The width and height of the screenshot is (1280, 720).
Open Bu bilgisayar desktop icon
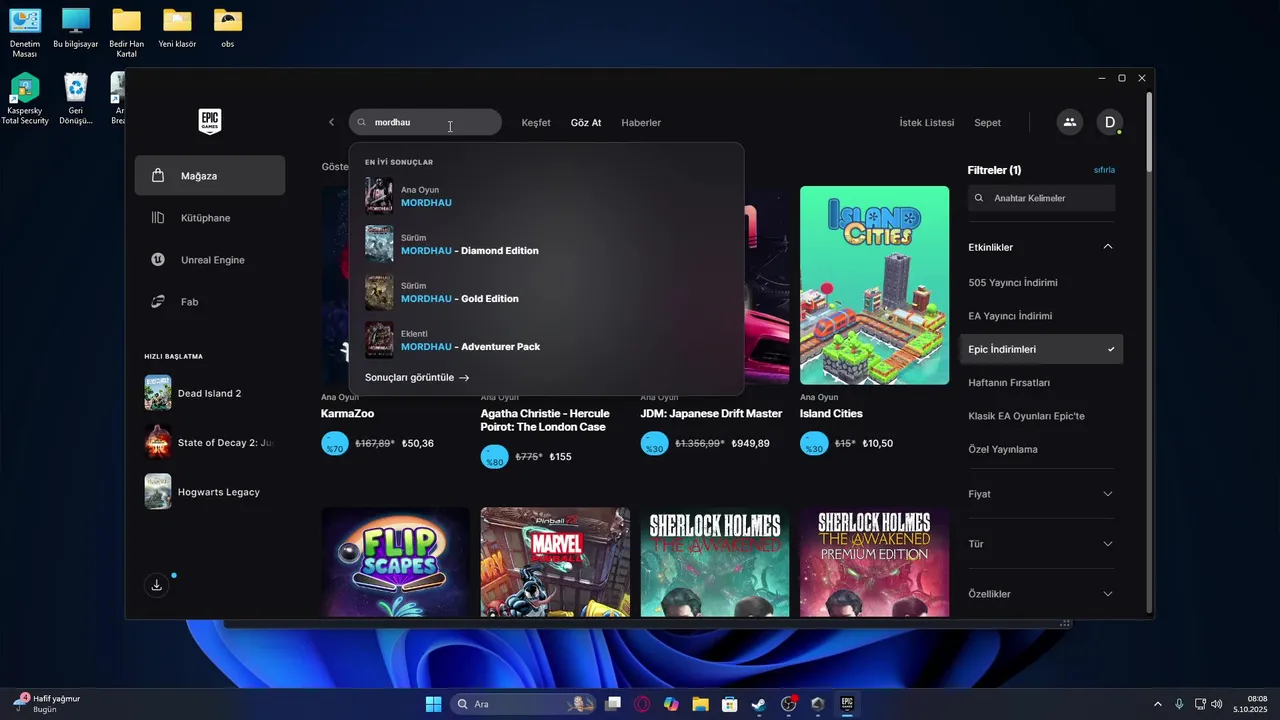click(x=76, y=28)
